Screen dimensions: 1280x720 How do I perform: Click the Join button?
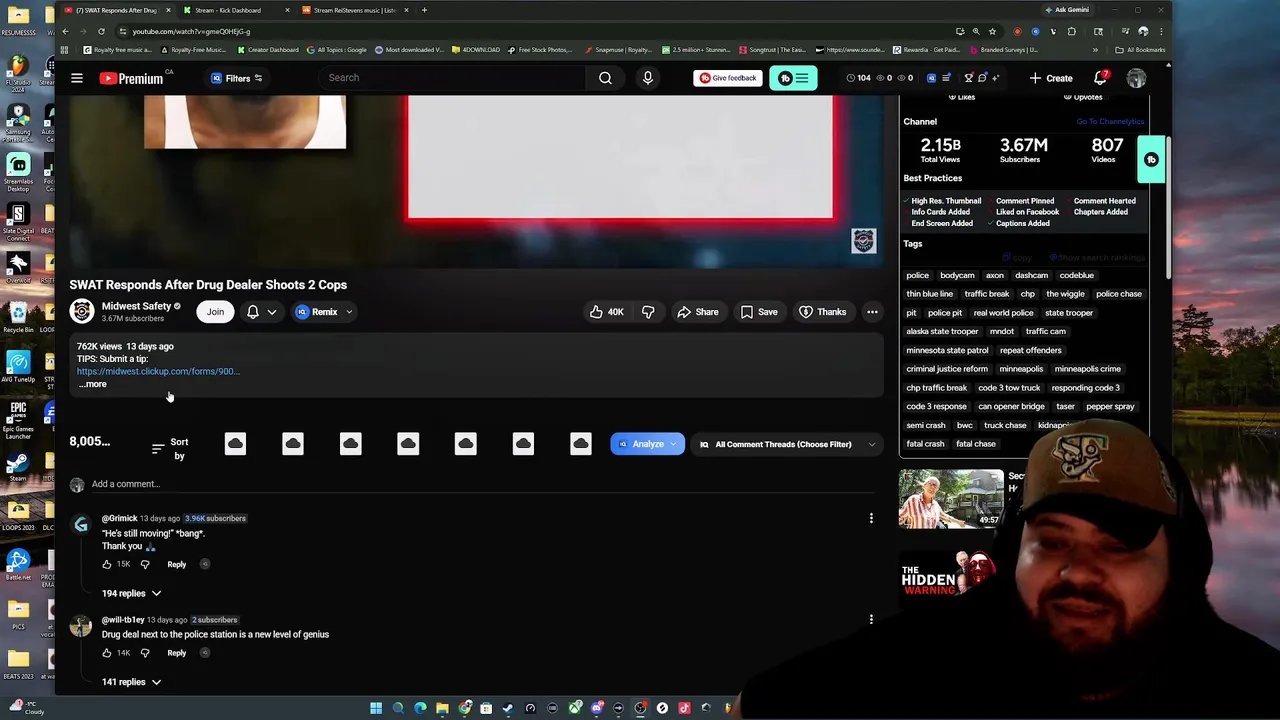click(x=215, y=312)
